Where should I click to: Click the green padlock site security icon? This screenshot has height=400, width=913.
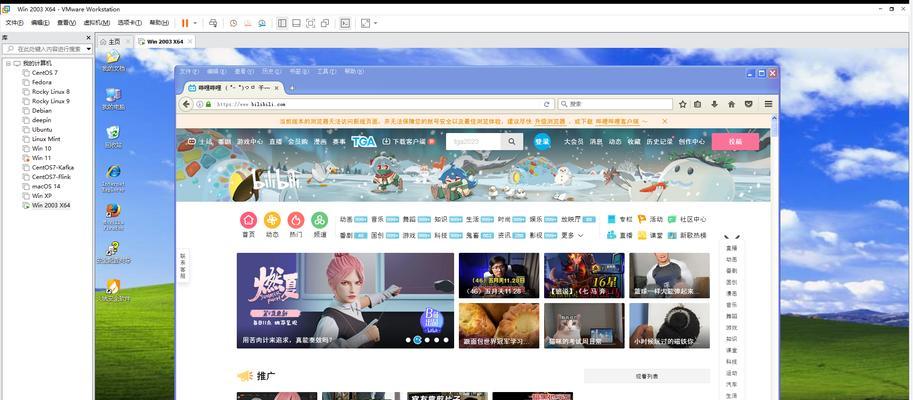pyautogui.click(x=208, y=104)
